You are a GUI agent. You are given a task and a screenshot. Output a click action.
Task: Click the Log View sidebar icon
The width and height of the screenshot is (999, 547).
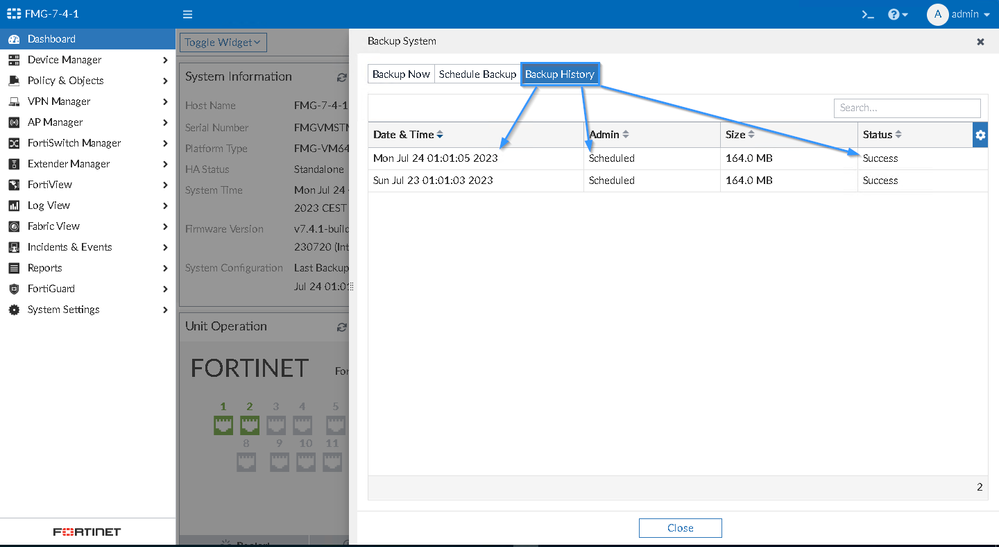(14, 206)
